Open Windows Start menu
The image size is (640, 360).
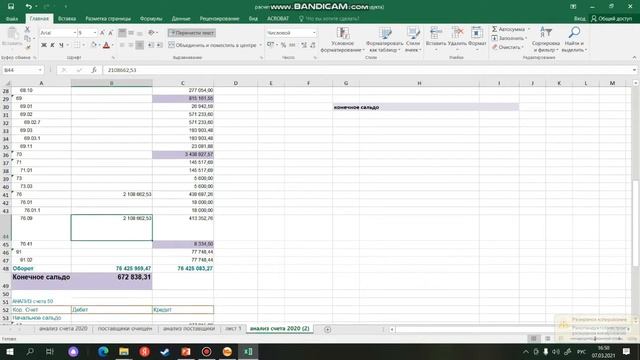coord(9,351)
